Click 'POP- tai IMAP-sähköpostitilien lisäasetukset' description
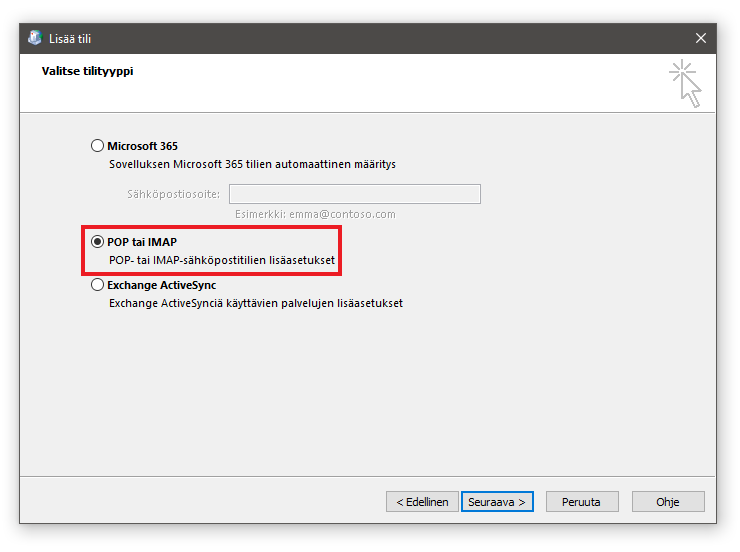Image resolution: width=740 pixels, height=552 pixels. tap(222, 260)
